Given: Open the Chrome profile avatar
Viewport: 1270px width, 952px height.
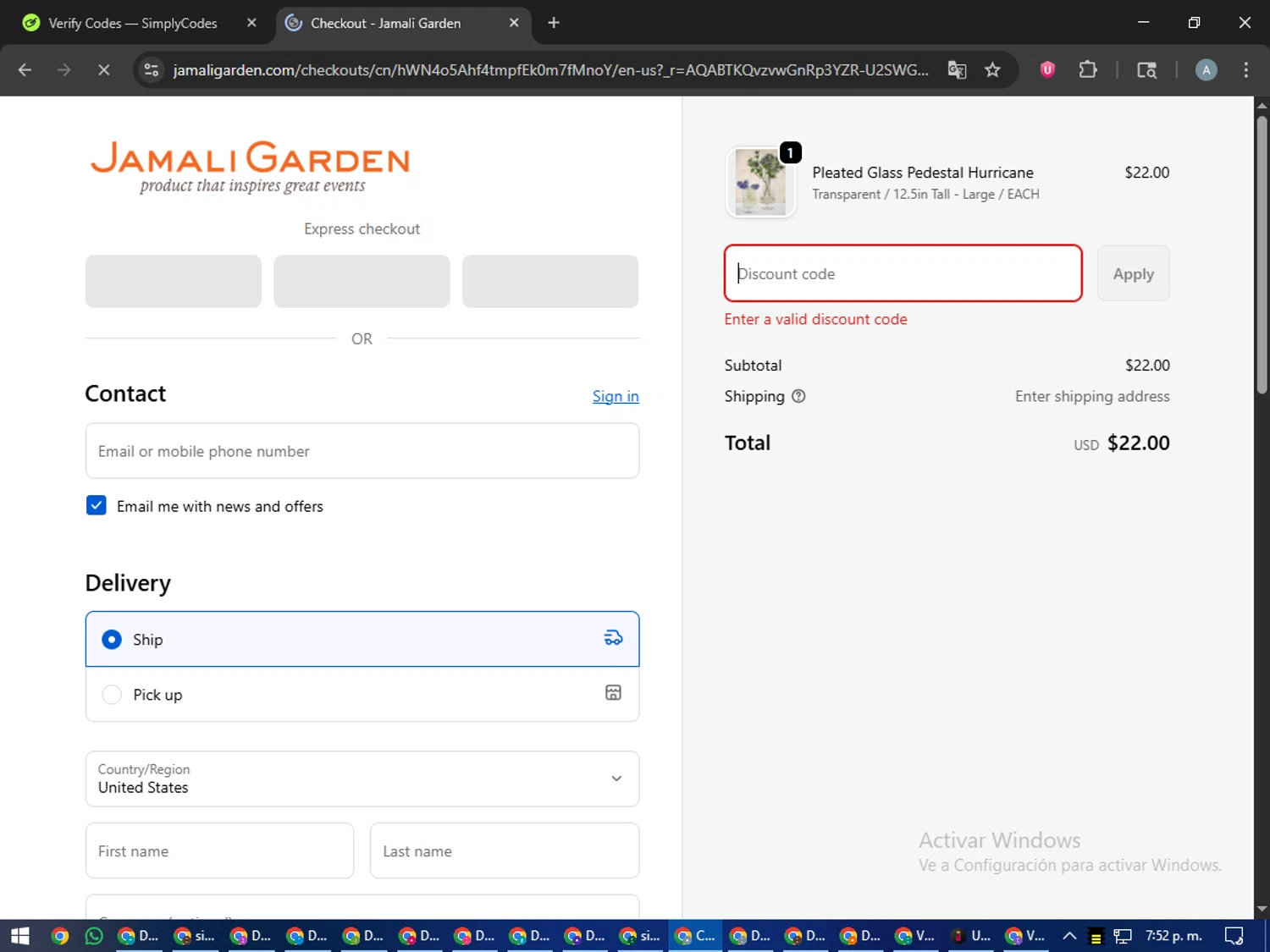Looking at the screenshot, I should [x=1206, y=70].
